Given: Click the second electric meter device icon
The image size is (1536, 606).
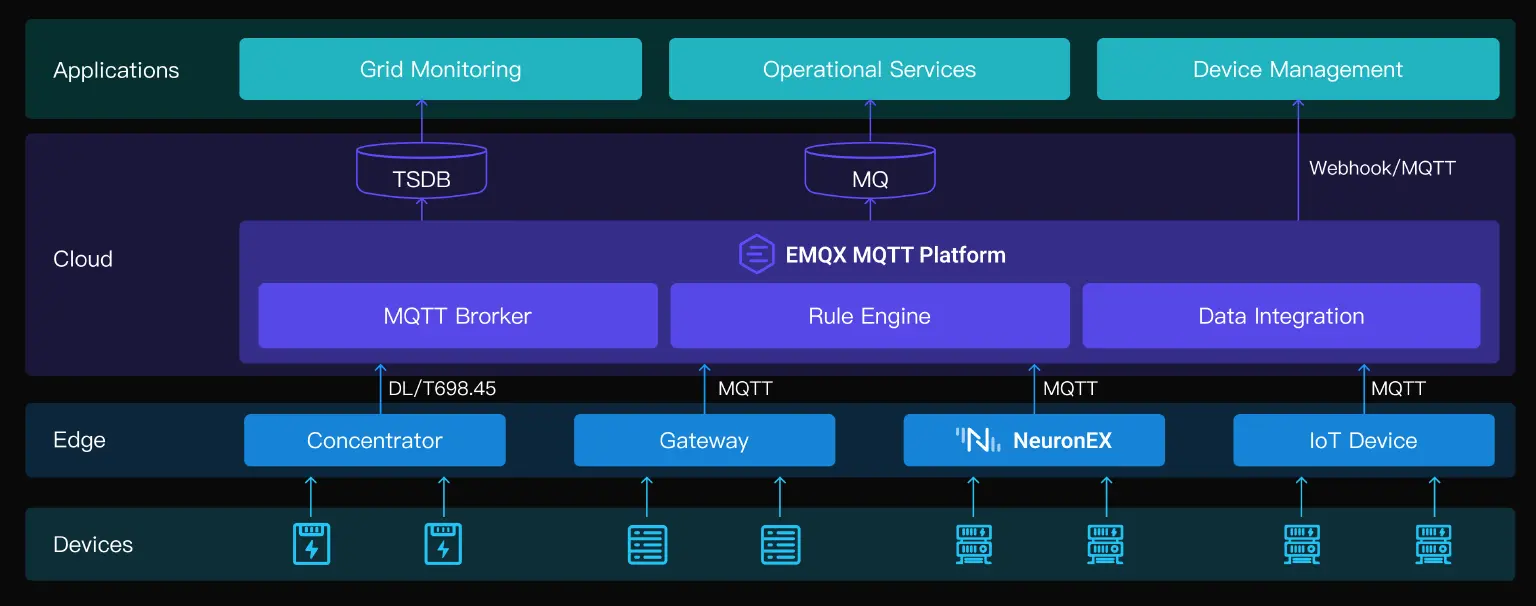Looking at the screenshot, I should coord(444,544).
